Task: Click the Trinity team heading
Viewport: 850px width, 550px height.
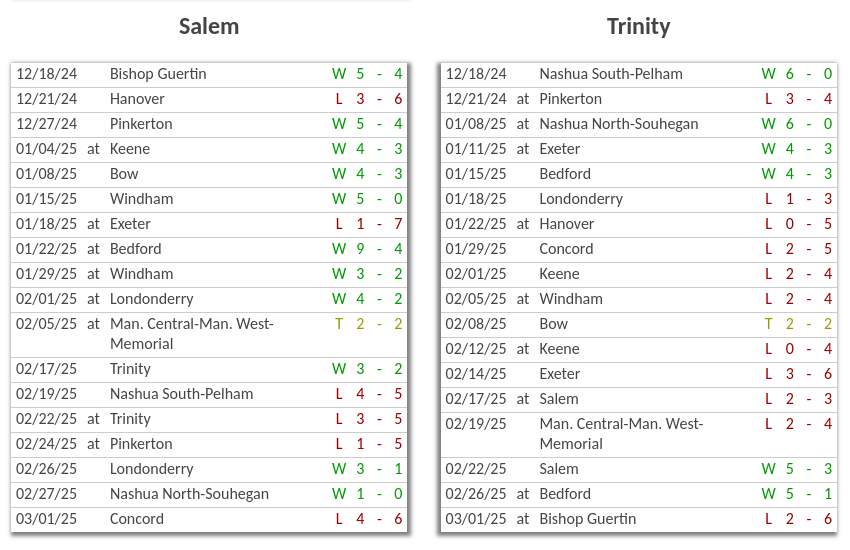Action: point(638,27)
